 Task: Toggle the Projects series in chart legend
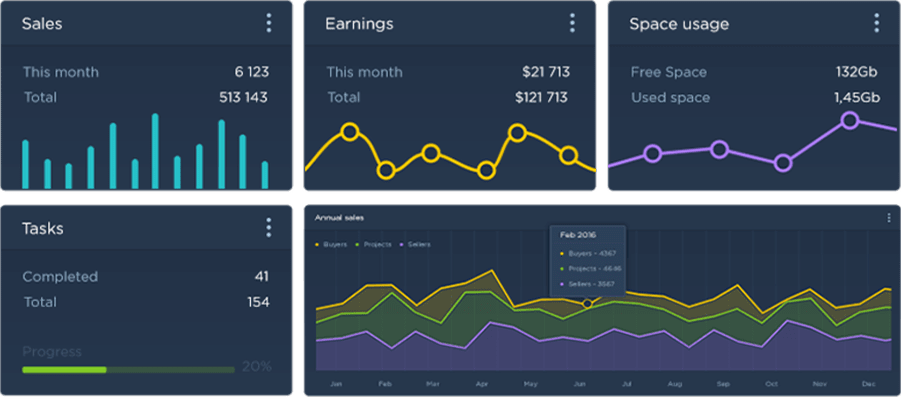[374, 244]
